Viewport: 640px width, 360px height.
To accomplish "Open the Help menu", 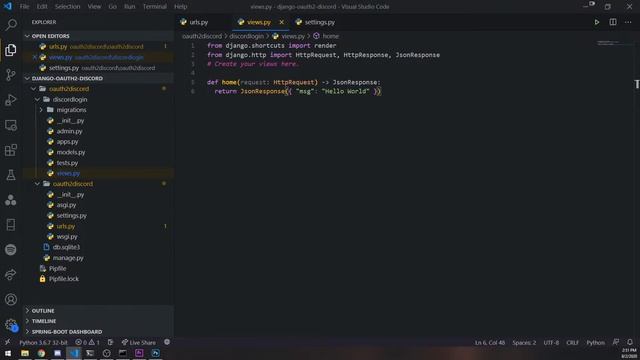I will 180,7.
